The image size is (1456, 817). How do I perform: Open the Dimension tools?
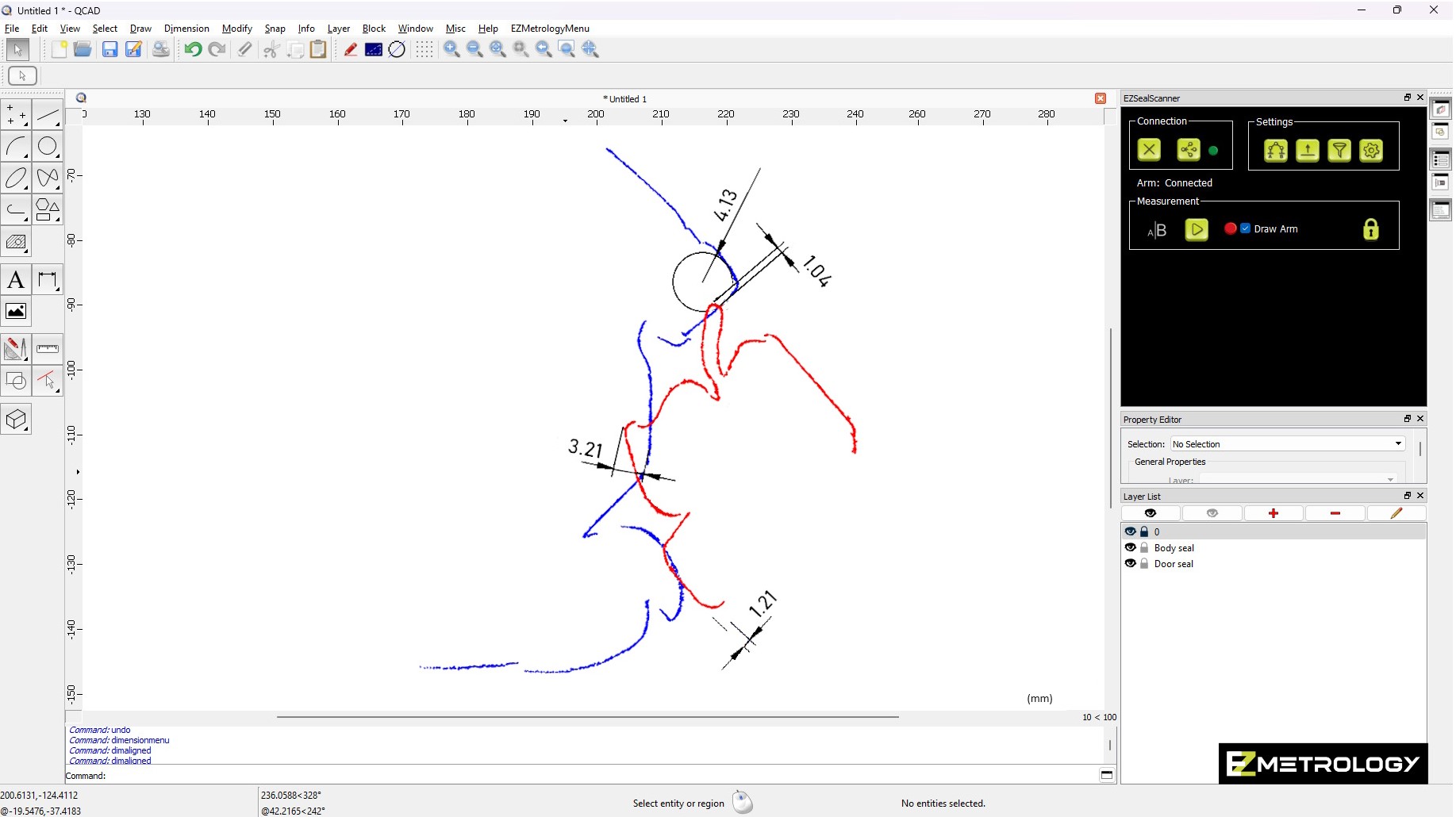point(48,280)
